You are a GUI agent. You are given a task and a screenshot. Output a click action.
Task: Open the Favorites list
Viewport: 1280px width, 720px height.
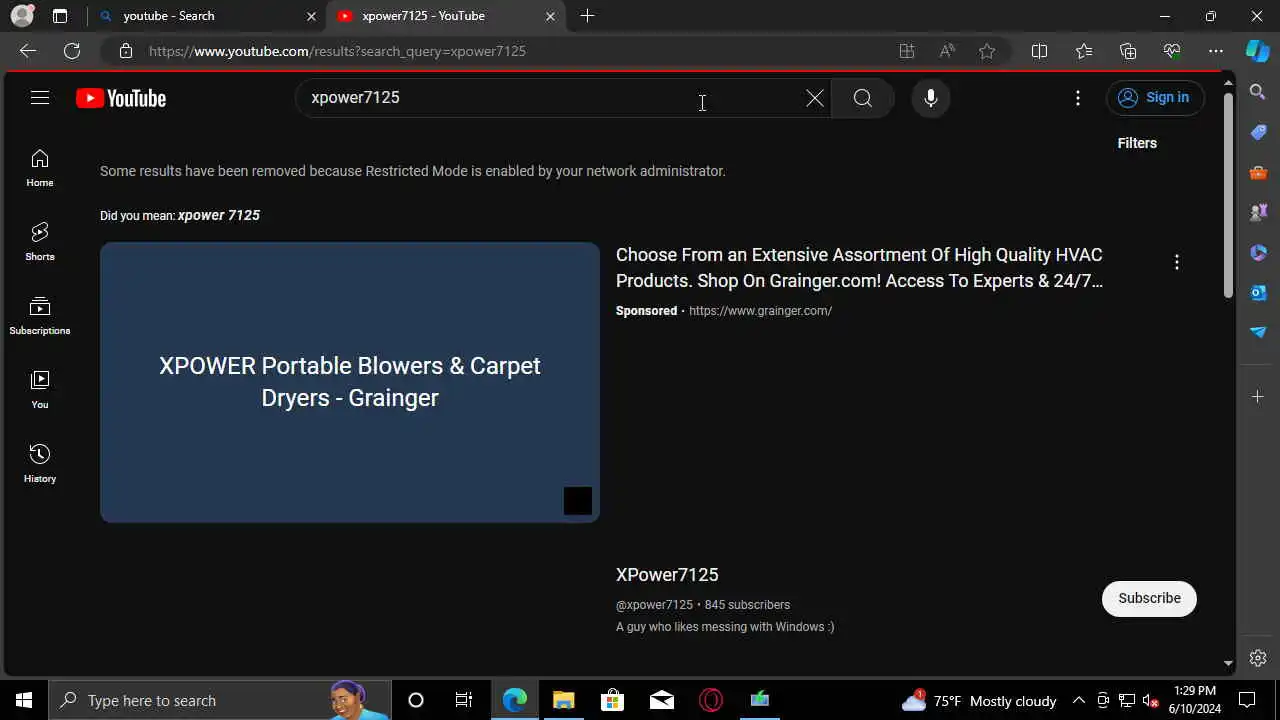[x=1084, y=51]
